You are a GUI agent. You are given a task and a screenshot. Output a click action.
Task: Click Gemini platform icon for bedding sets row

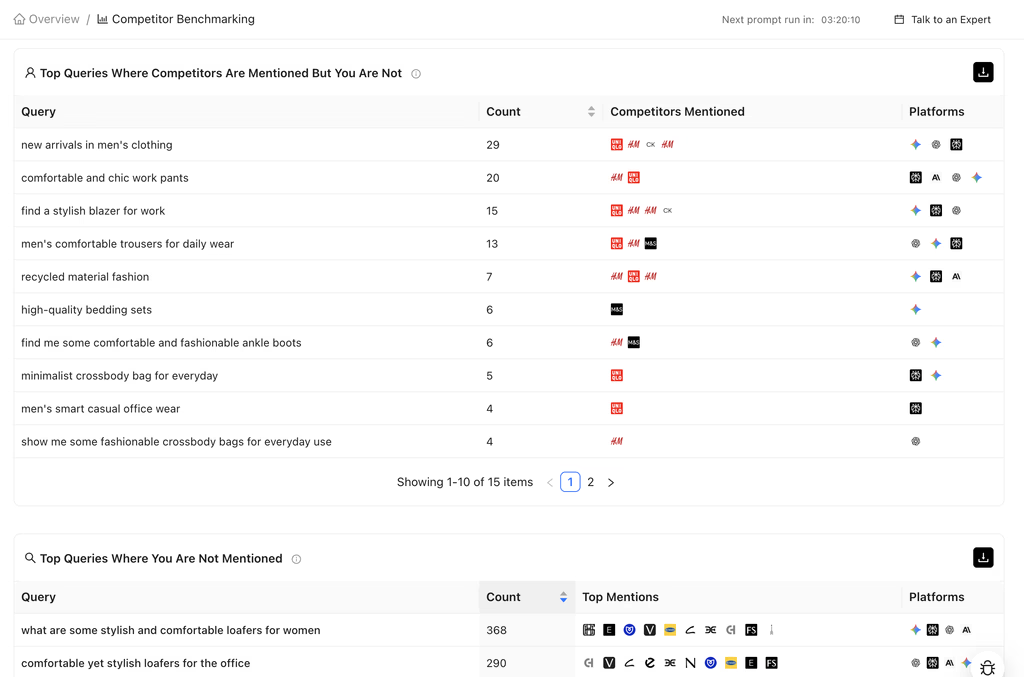(916, 310)
